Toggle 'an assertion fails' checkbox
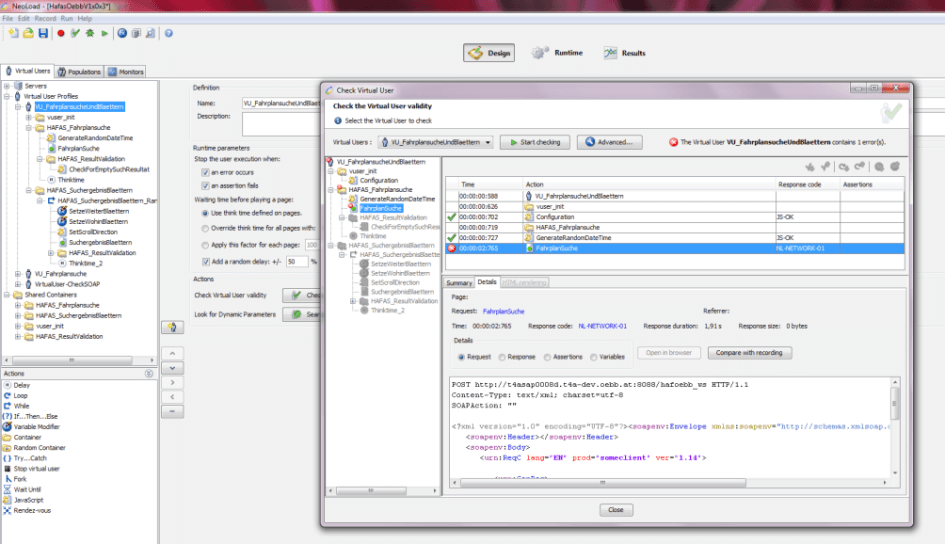This screenshot has height=544, width=945. (204, 186)
